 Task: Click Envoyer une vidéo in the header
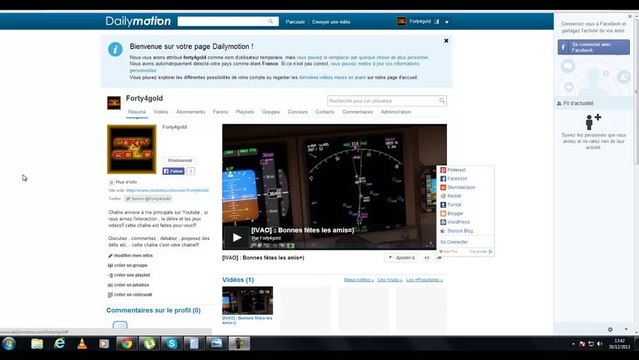331,22
